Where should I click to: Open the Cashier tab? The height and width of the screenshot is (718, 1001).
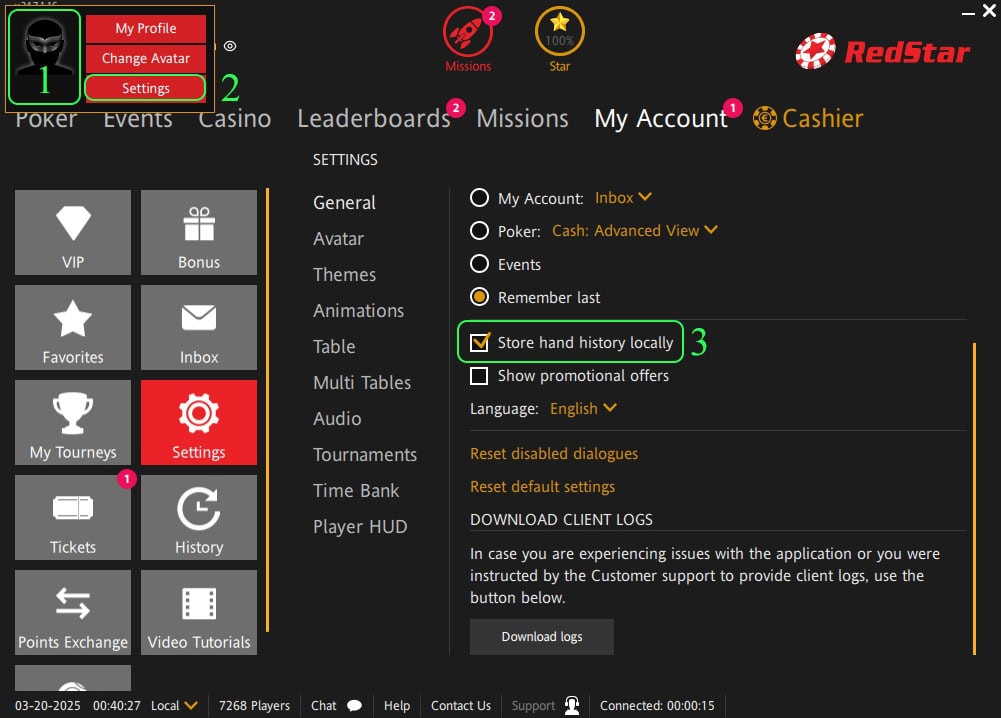point(822,119)
